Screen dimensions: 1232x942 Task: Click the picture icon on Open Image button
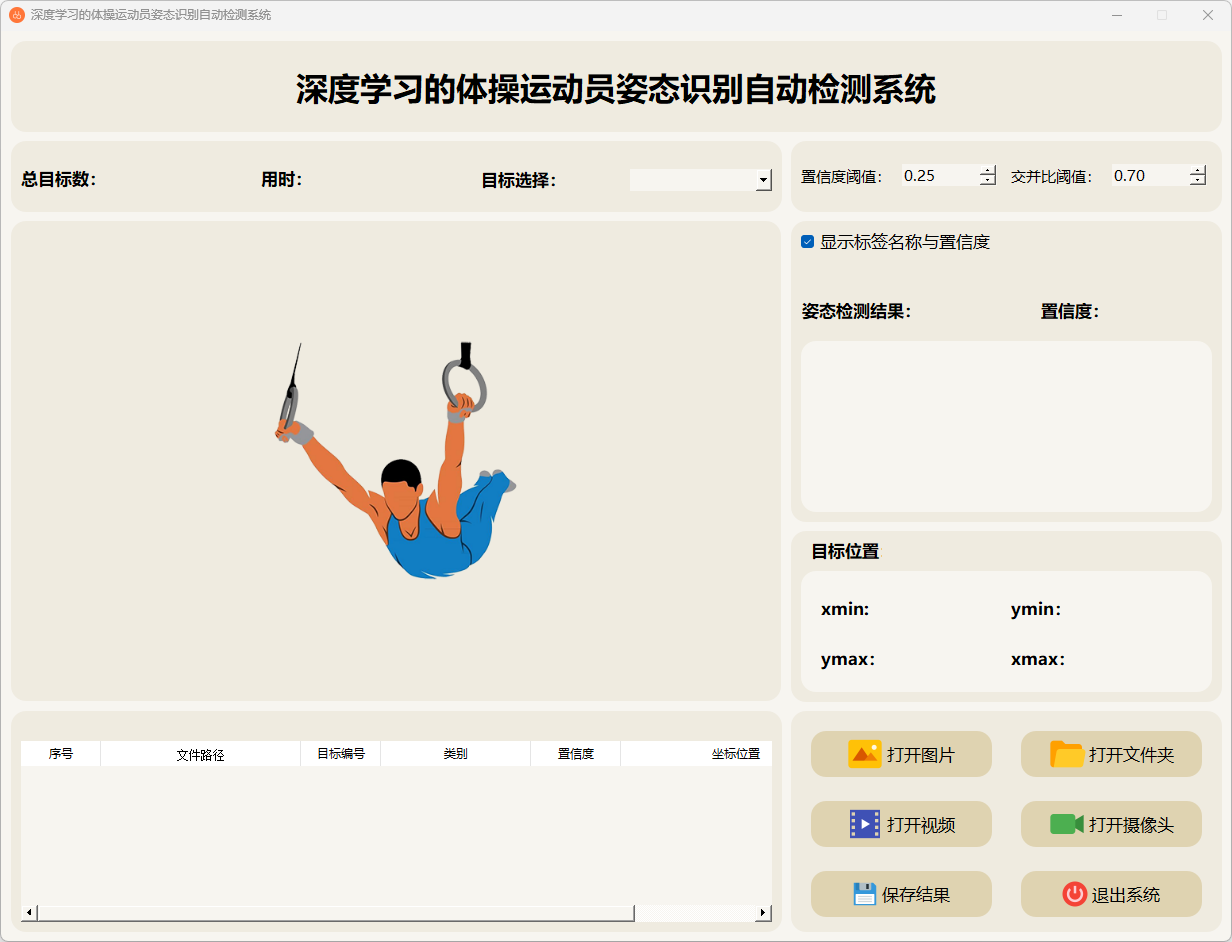pyautogui.click(x=864, y=754)
